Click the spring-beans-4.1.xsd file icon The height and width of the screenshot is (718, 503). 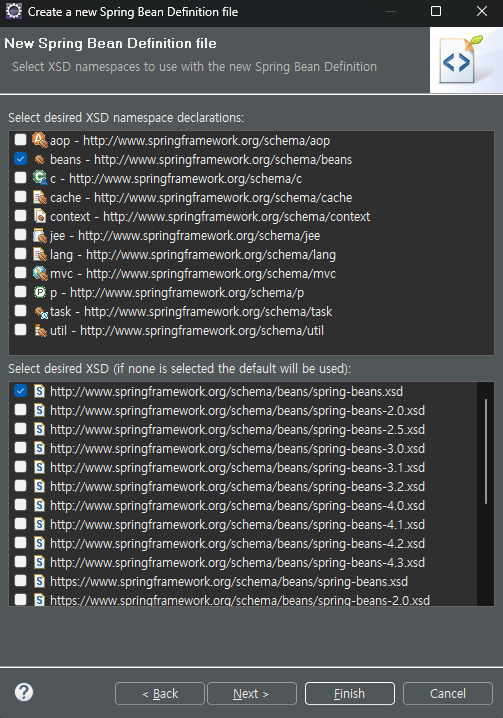(40, 524)
